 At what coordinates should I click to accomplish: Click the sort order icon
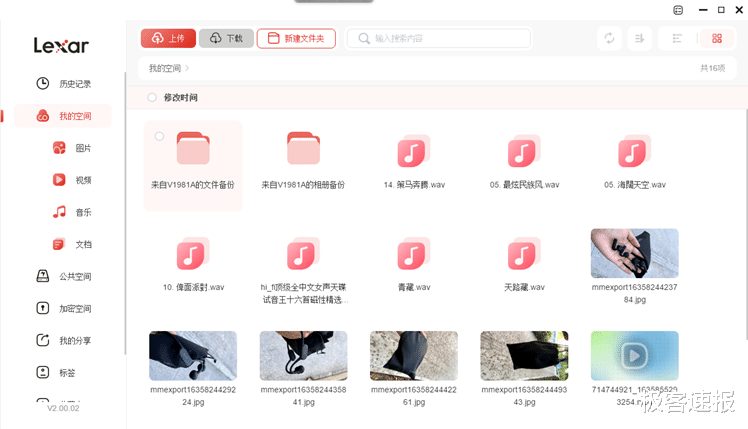tap(639, 38)
